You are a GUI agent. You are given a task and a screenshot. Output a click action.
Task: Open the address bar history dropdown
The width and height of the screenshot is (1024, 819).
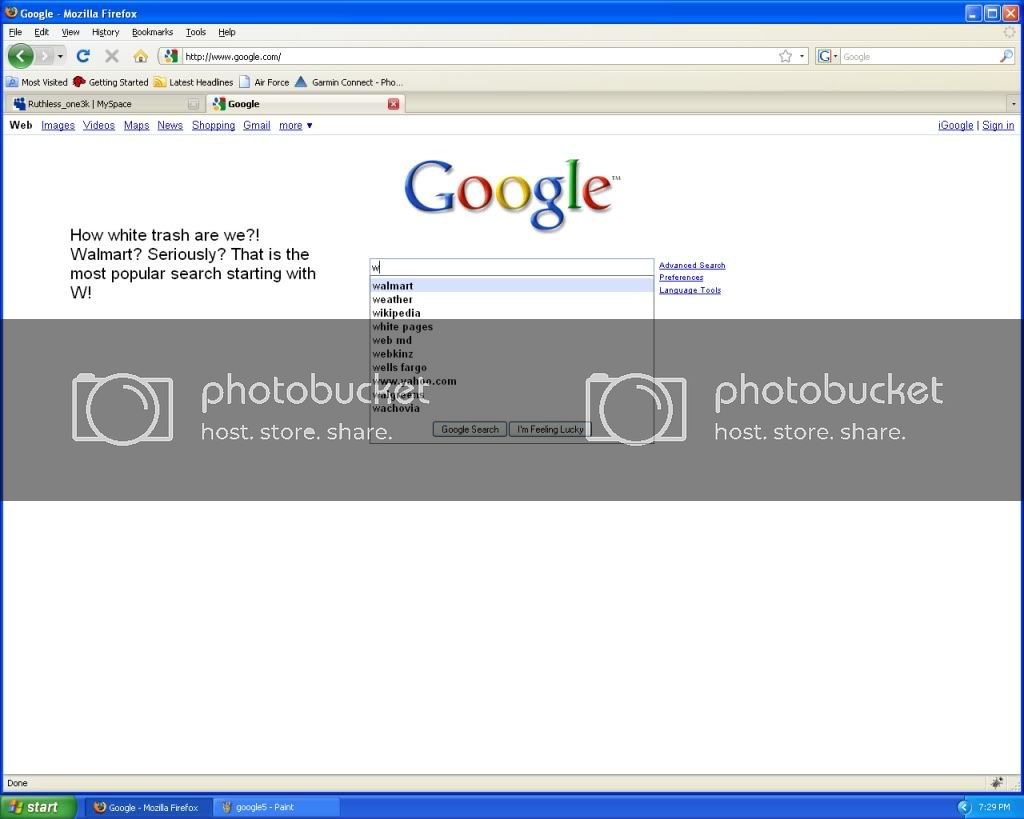802,56
